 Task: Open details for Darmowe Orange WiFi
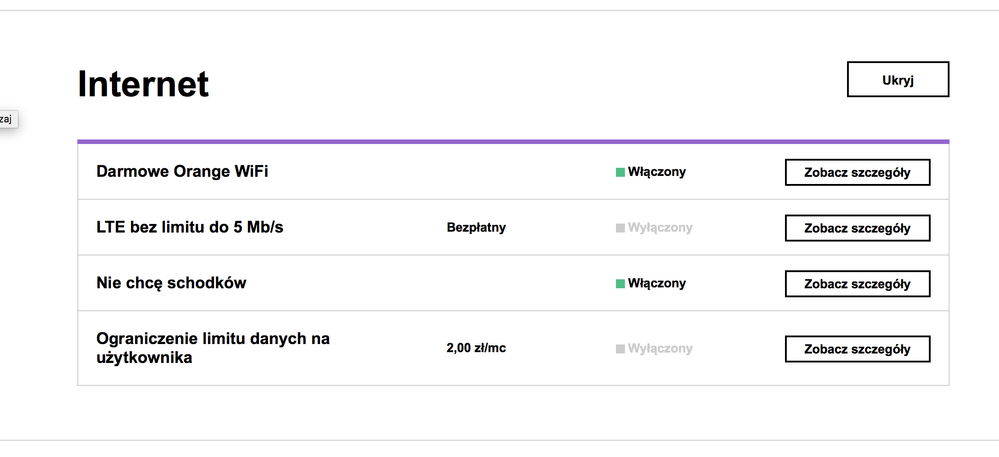pos(857,172)
